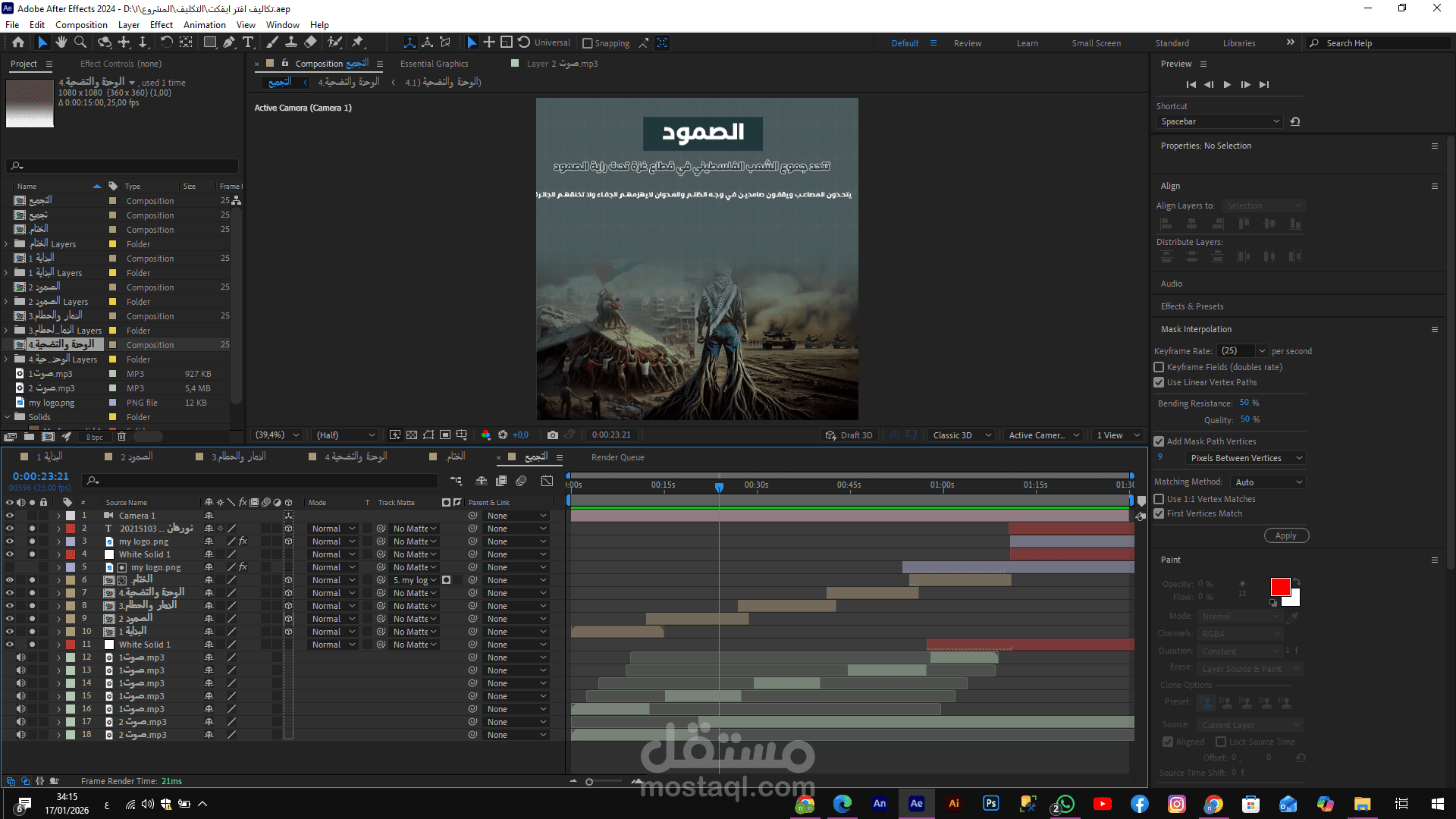The height and width of the screenshot is (819, 1456).
Task: Click the Take Snapshot camera icon
Action: [x=552, y=435]
